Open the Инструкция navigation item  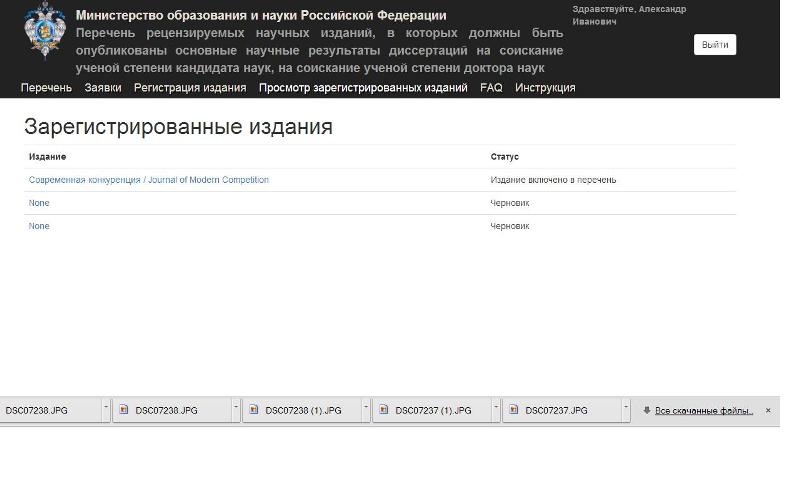(545, 88)
